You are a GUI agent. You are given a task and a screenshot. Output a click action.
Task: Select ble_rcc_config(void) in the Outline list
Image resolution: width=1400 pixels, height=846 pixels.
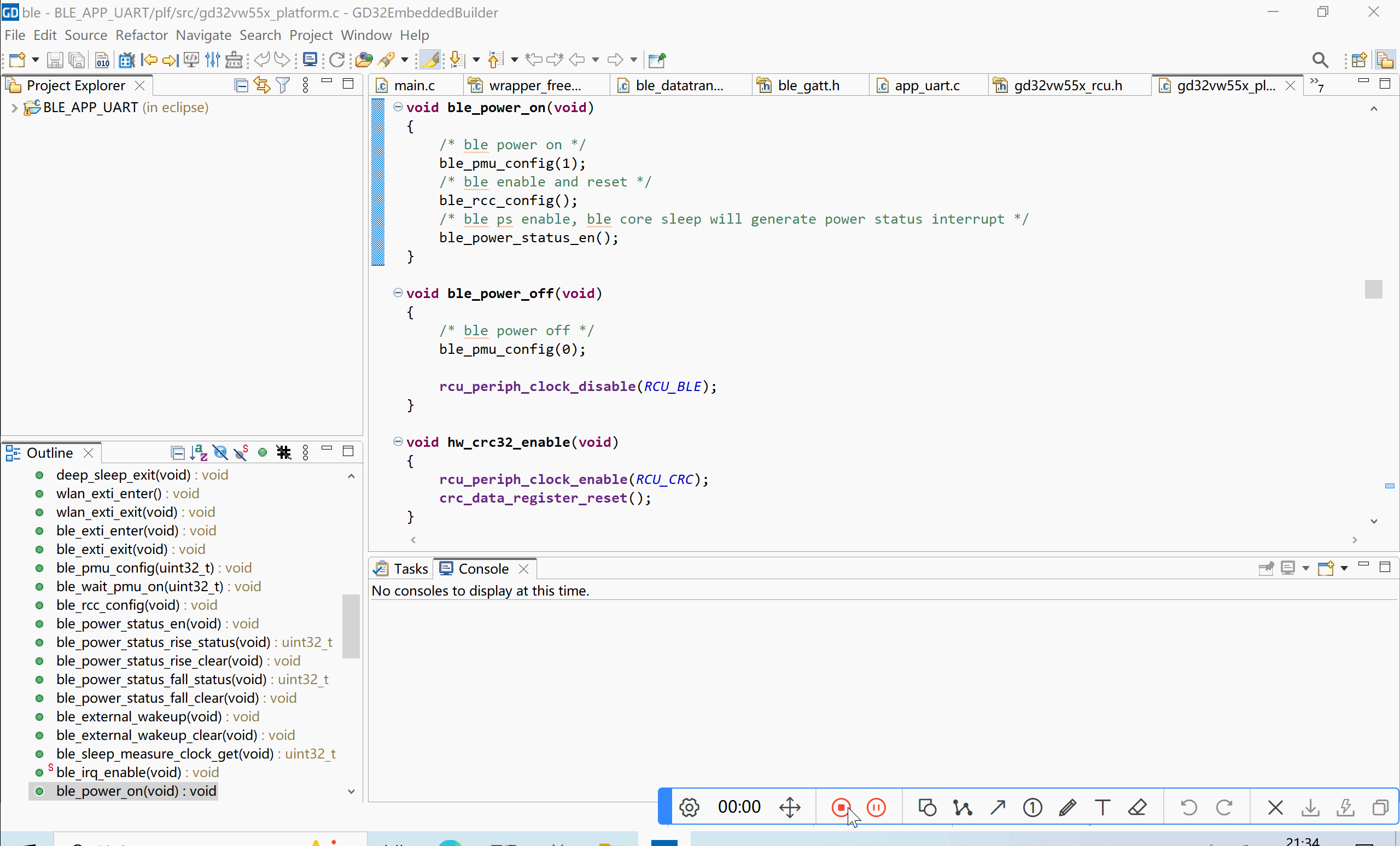pyautogui.click(x=118, y=604)
